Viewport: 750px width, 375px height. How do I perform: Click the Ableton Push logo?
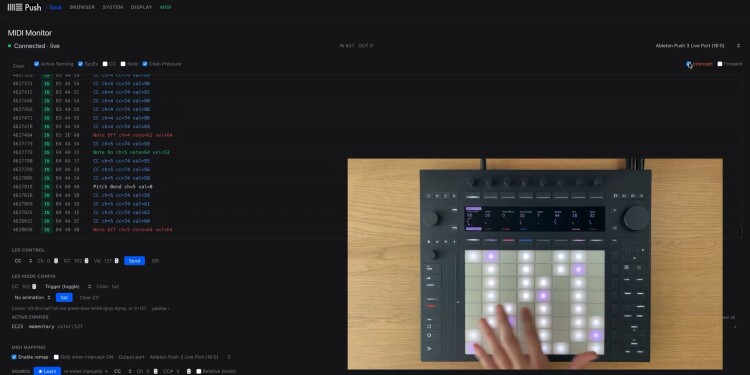pos(24,7)
